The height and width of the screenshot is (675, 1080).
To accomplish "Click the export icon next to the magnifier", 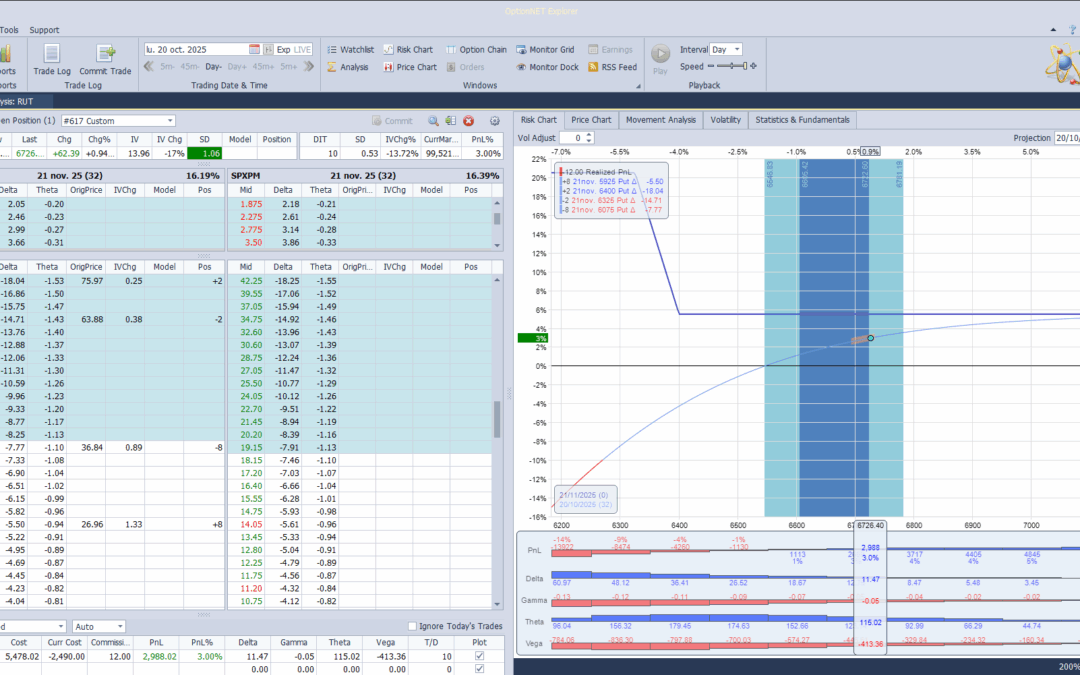I will coord(450,121).
